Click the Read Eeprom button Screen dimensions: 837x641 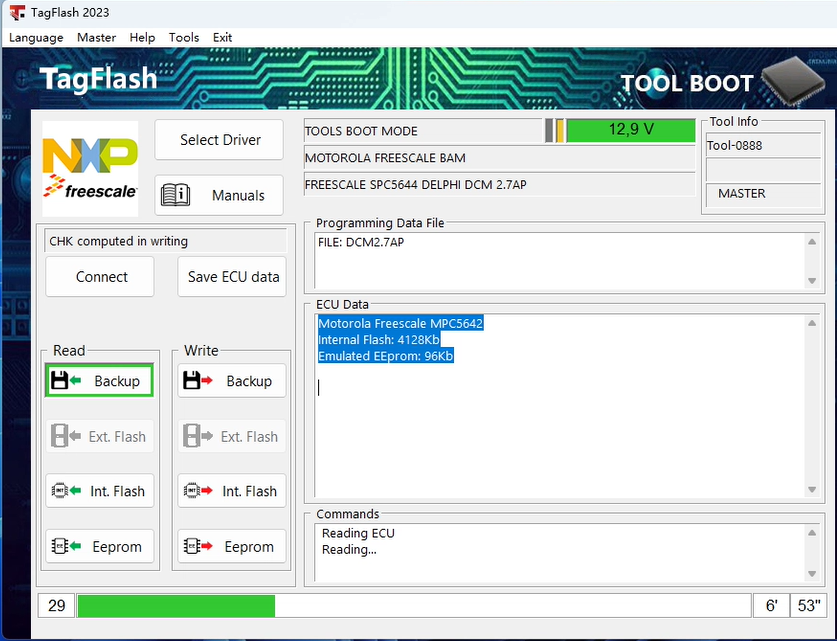(100, 546)
